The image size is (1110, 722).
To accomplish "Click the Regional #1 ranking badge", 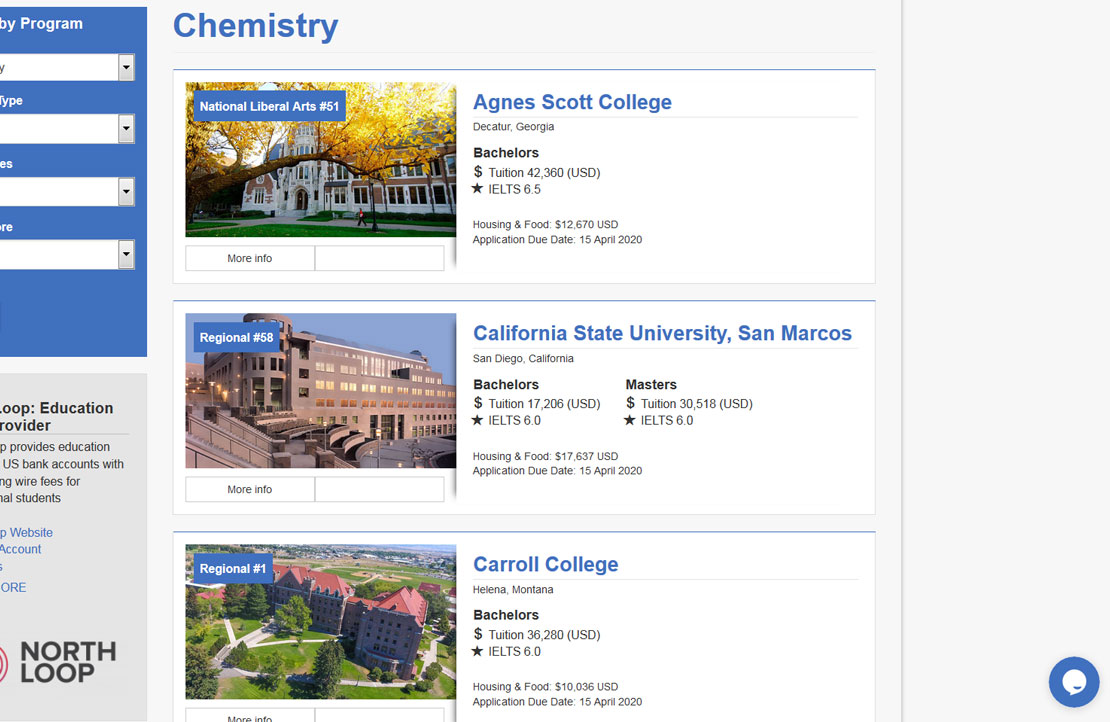I will tap(233, 568).
